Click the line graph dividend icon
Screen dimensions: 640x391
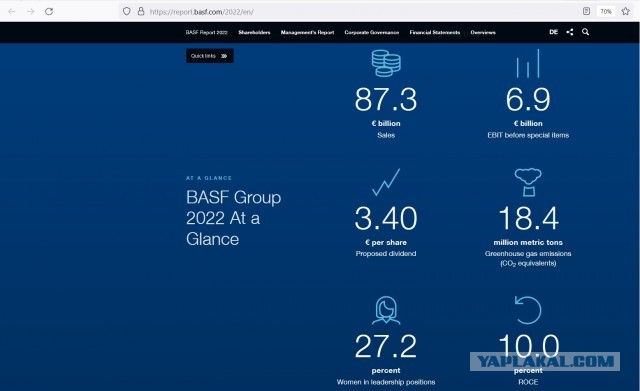pyautogui.click(x=386, y=182)
